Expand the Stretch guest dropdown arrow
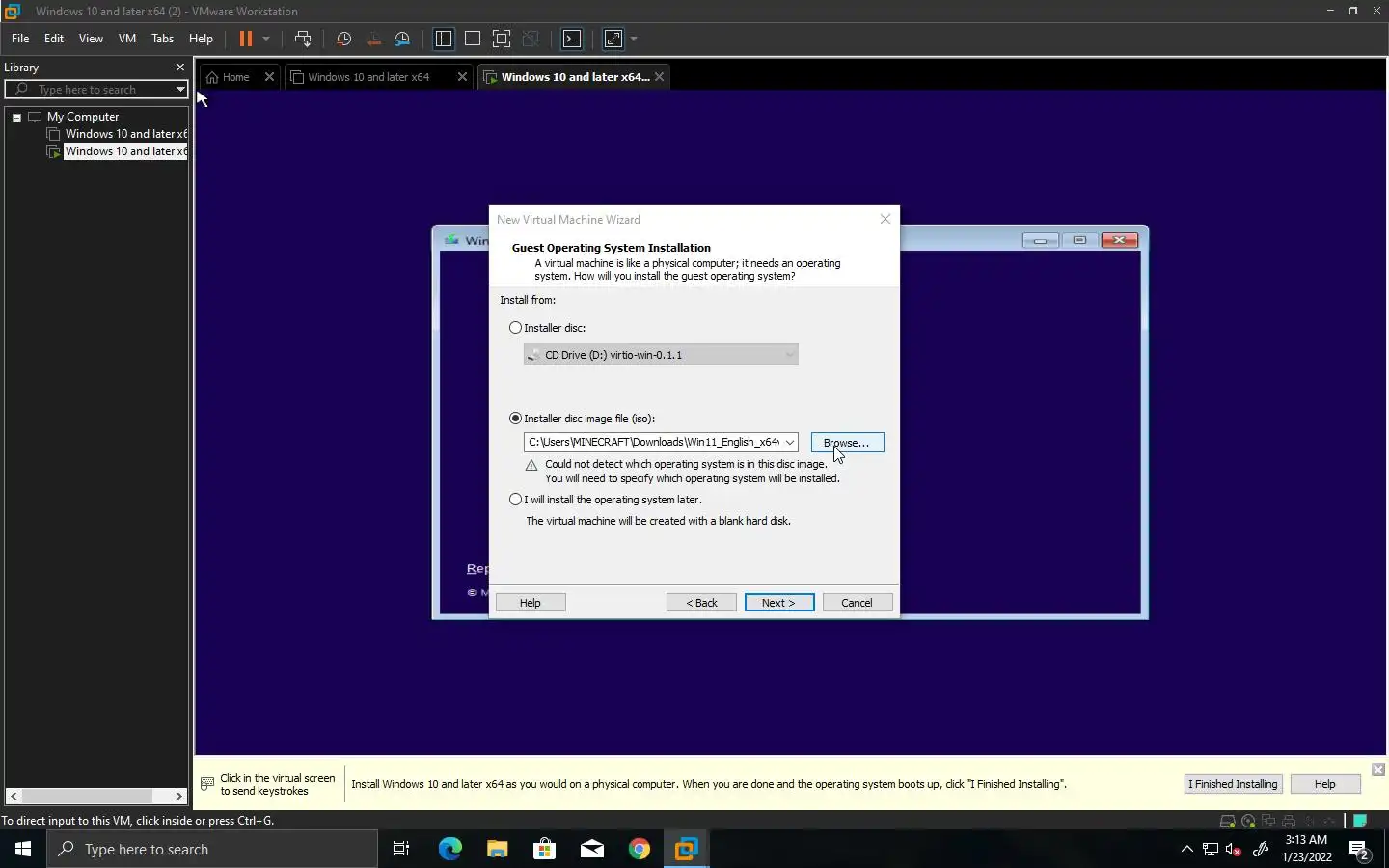Screen dimensions: 1389x868 pyautogui.click(x=634, y=39)
